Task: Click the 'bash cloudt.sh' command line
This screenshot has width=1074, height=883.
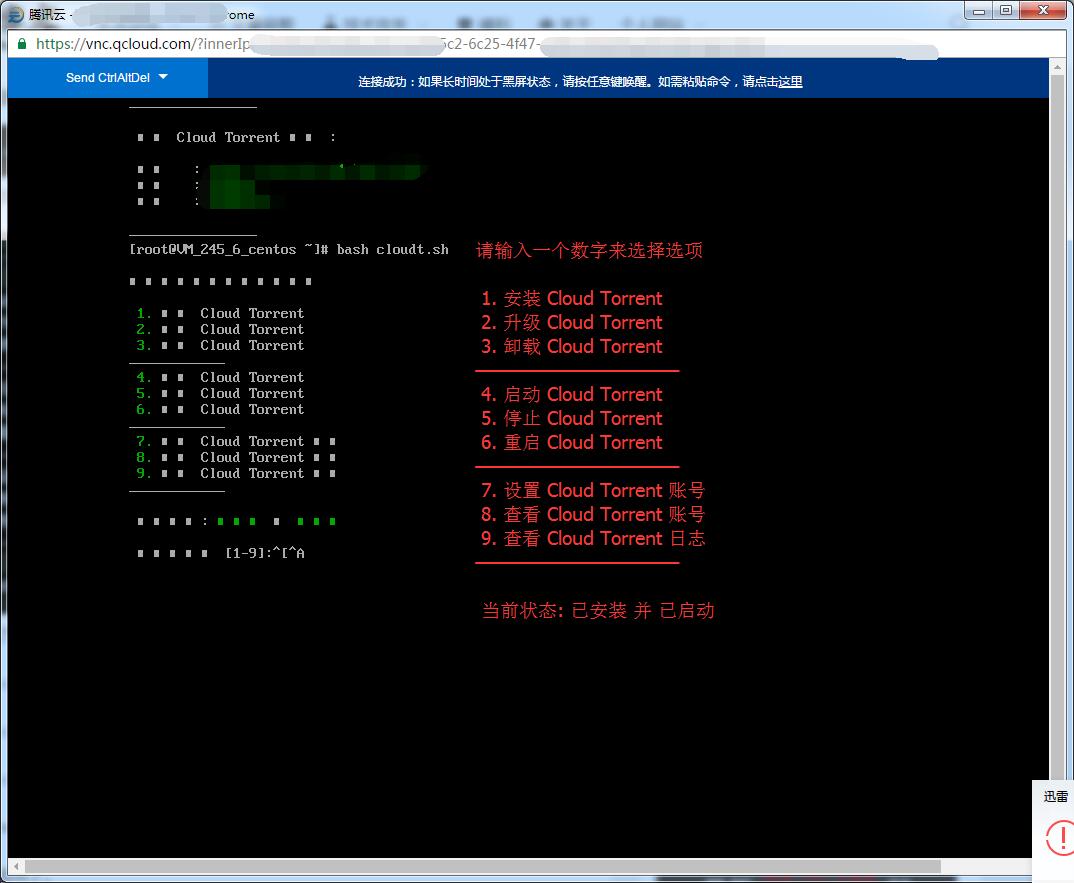Action: coord(289,249)
